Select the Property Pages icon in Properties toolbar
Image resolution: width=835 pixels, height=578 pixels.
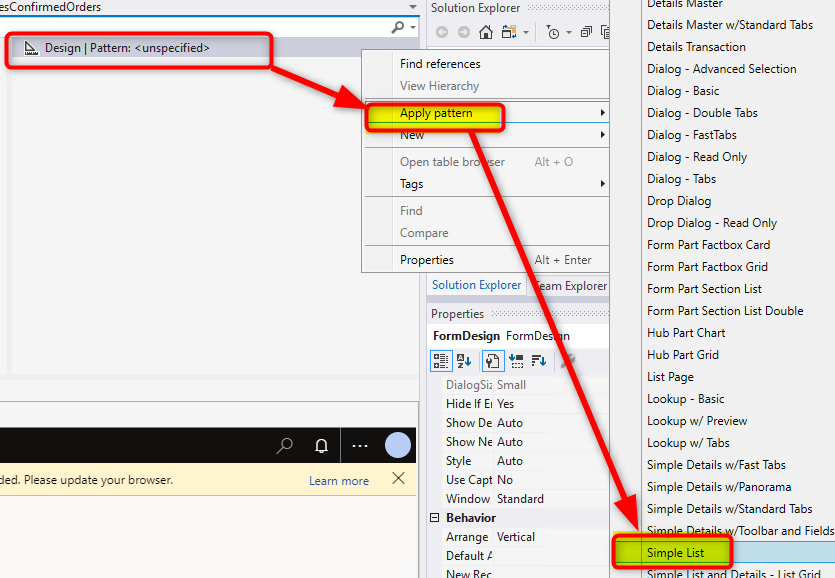point(494,361)
